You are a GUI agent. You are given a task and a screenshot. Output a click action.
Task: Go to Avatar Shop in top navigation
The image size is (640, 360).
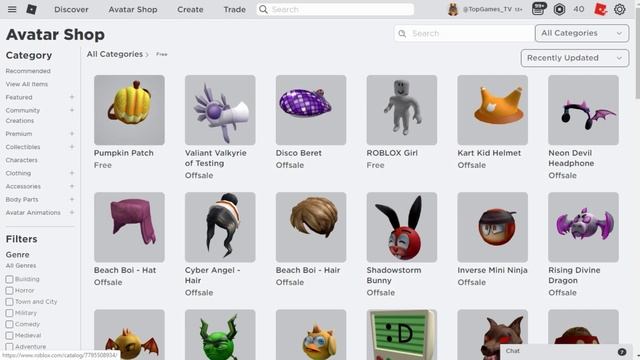coord(133,9)
